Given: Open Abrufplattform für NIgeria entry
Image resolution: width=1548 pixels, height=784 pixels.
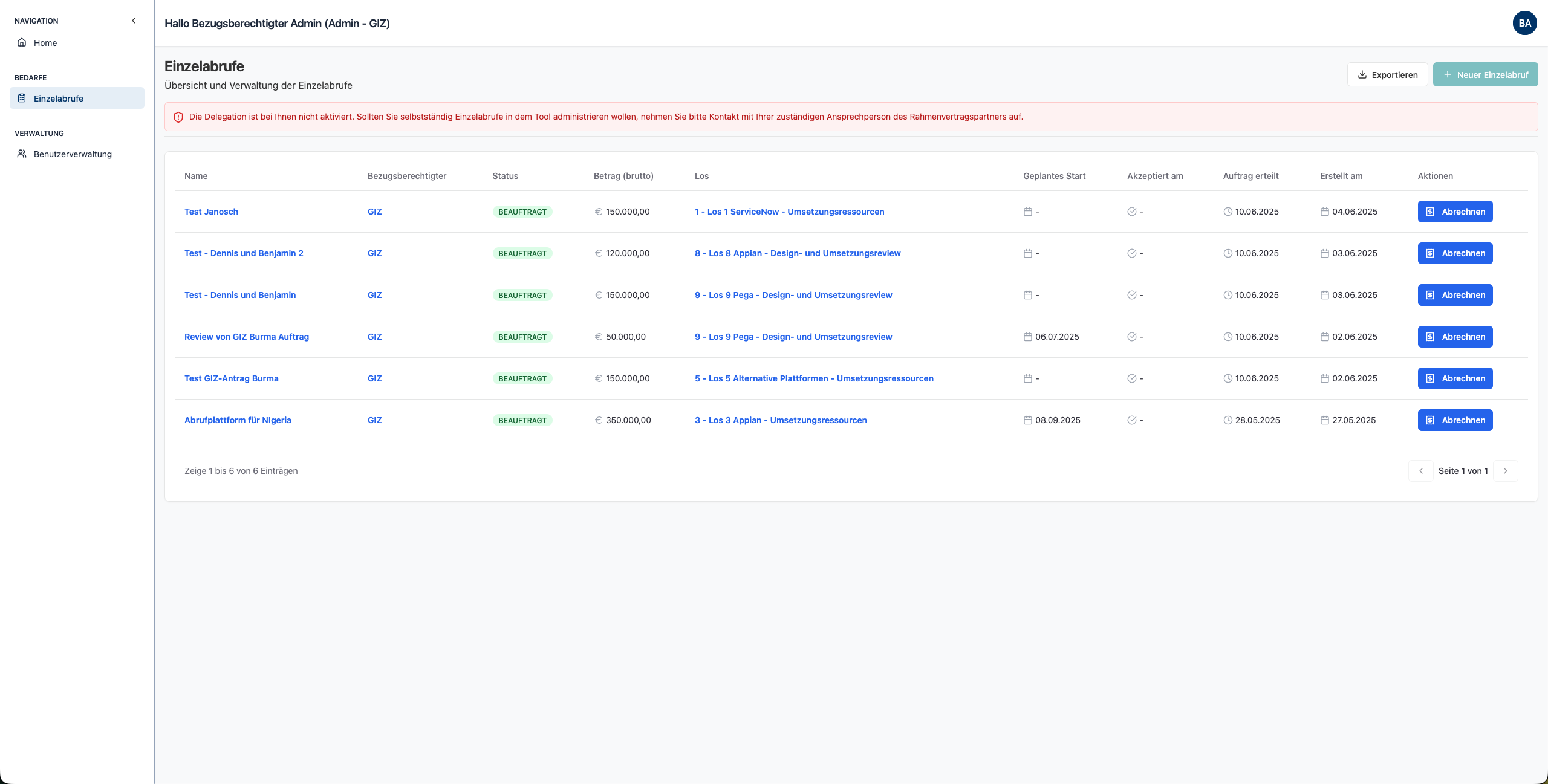Looking at the screenshot, I should 238,420.
